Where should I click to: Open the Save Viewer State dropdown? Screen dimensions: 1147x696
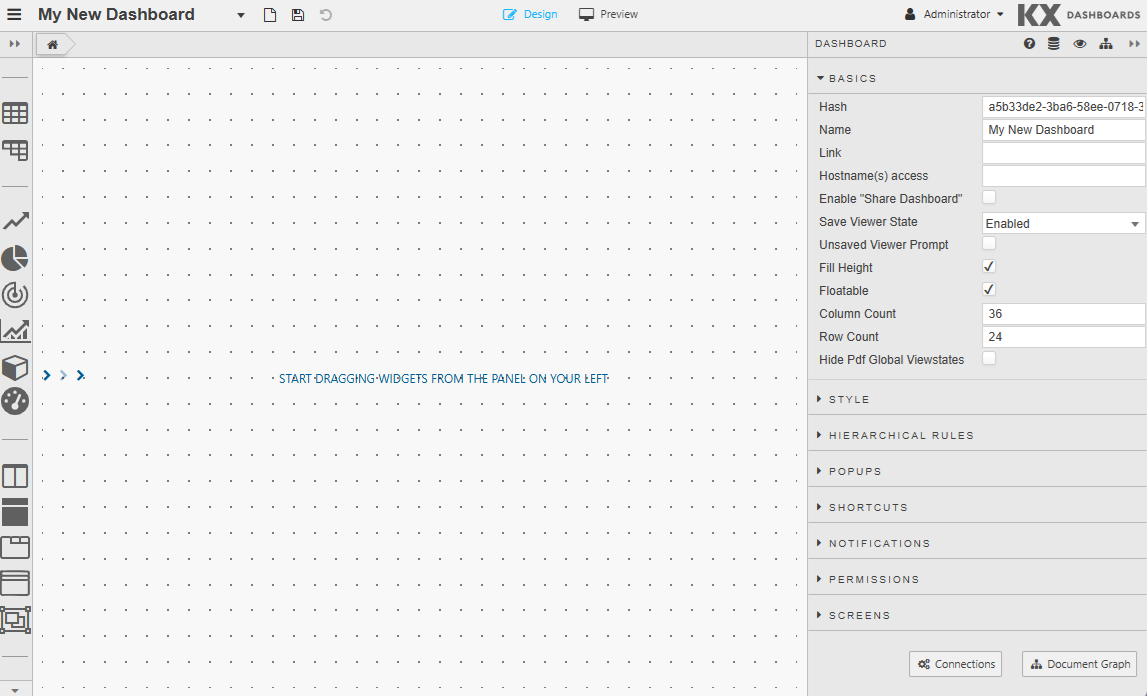point(1063,223)
